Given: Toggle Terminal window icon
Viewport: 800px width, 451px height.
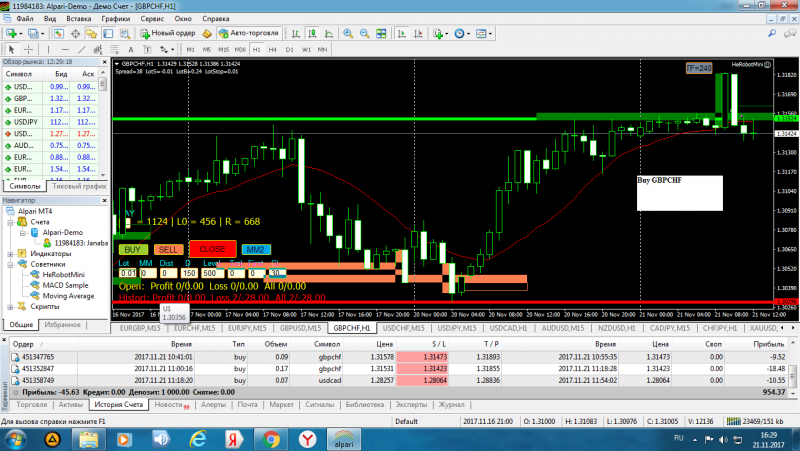Looking at the screenshot, I should click(x=108, y=34).
